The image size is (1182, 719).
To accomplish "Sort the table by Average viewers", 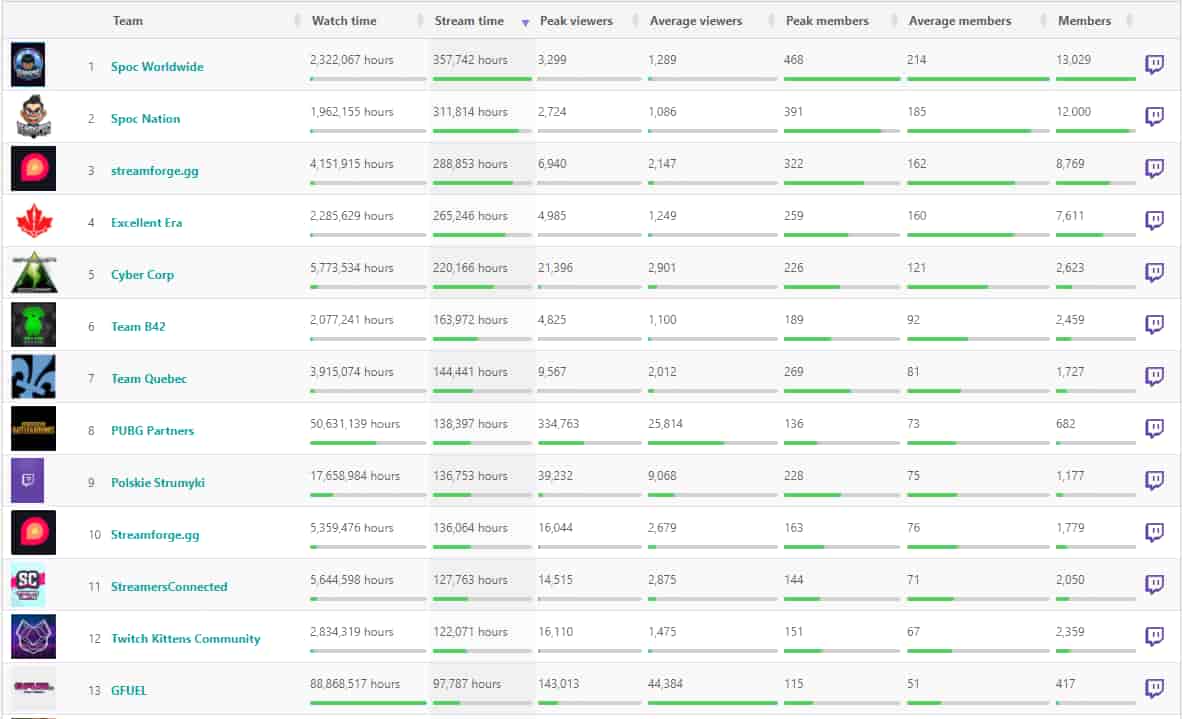I will point(696,21).
